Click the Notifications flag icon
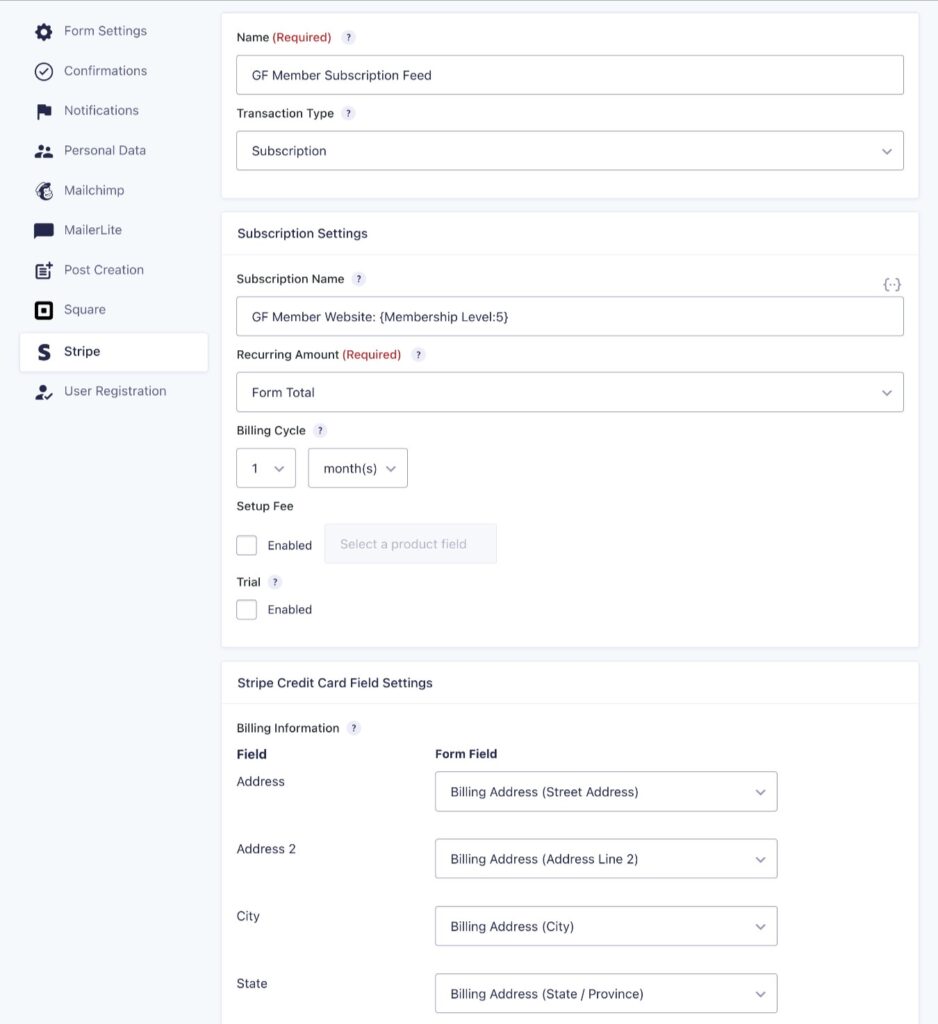 (44, 111)
